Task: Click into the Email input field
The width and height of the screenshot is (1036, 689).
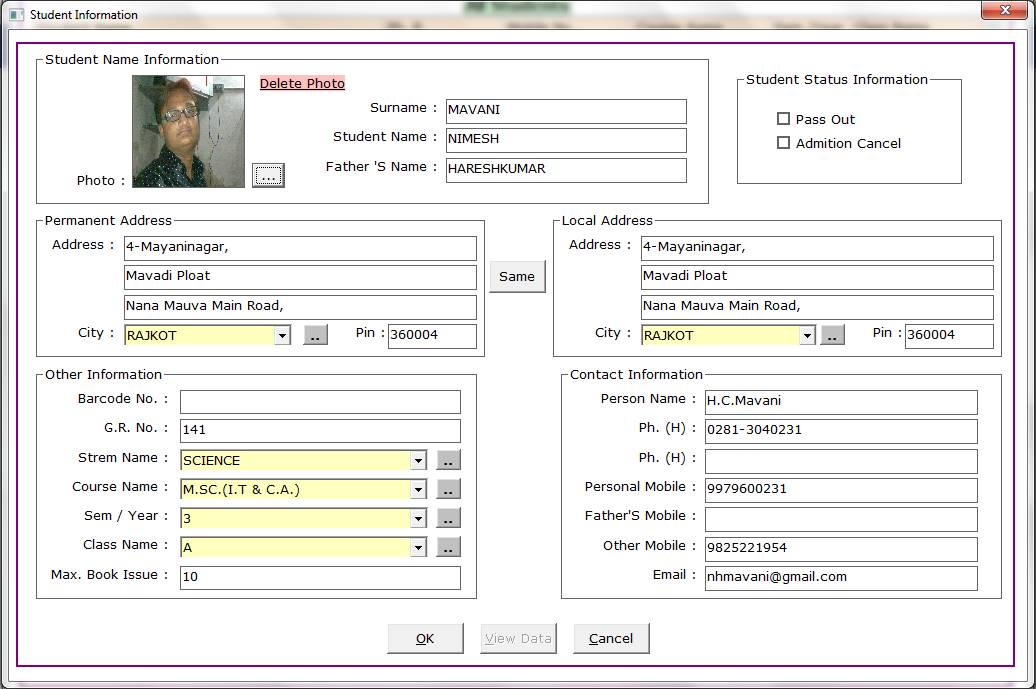Action: [840, 577]
